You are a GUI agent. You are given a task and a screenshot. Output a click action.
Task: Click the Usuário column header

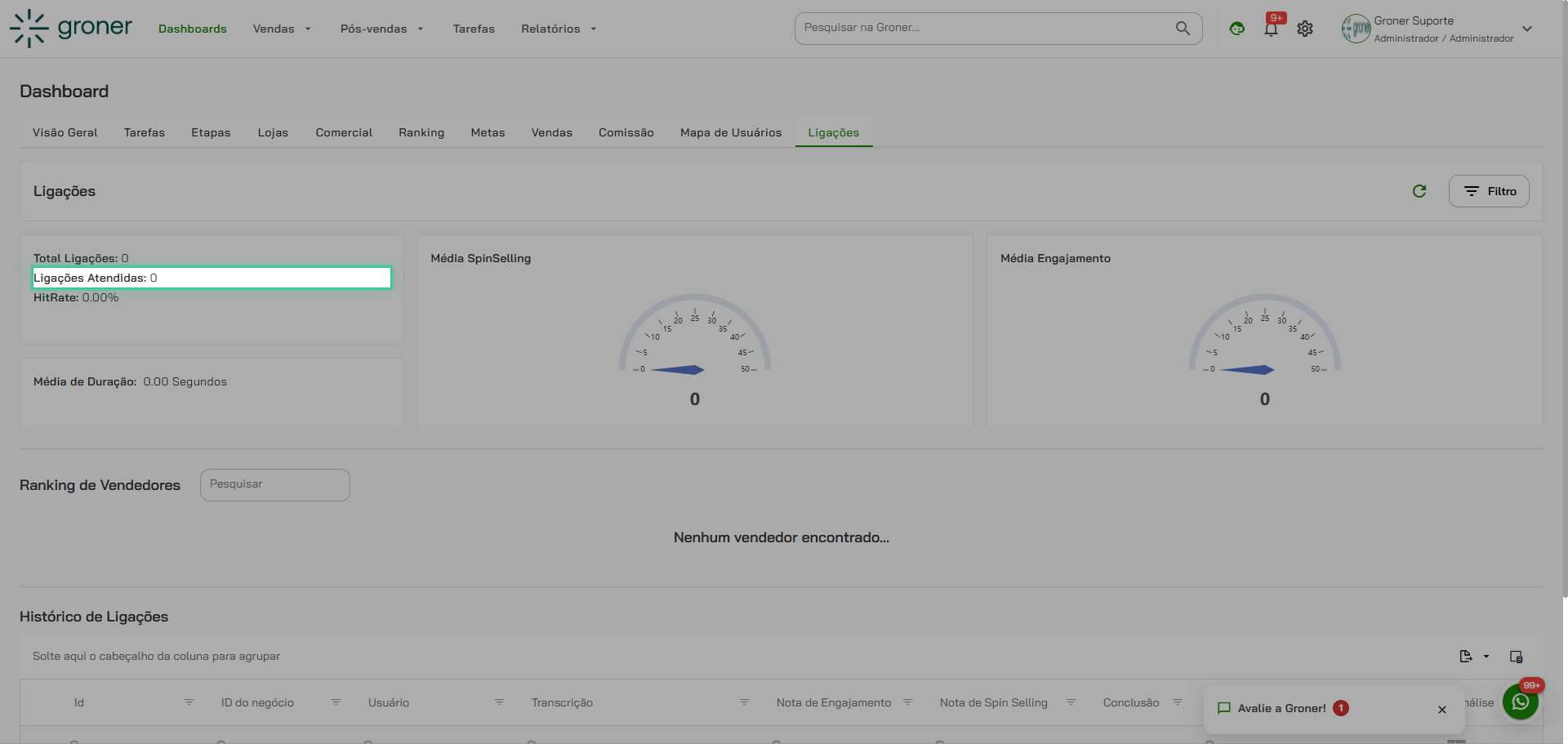389,702
